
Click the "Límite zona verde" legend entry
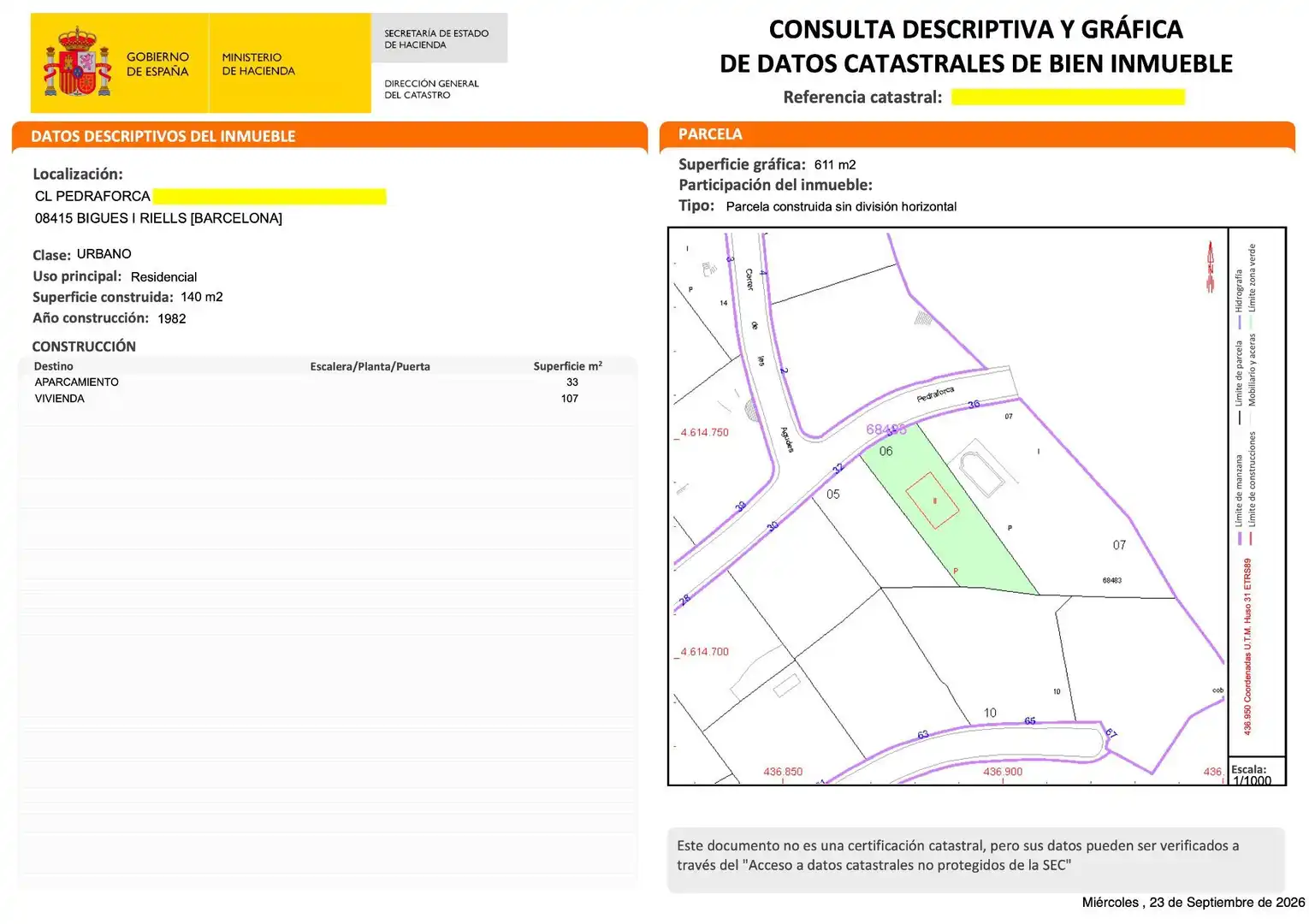1252,287
